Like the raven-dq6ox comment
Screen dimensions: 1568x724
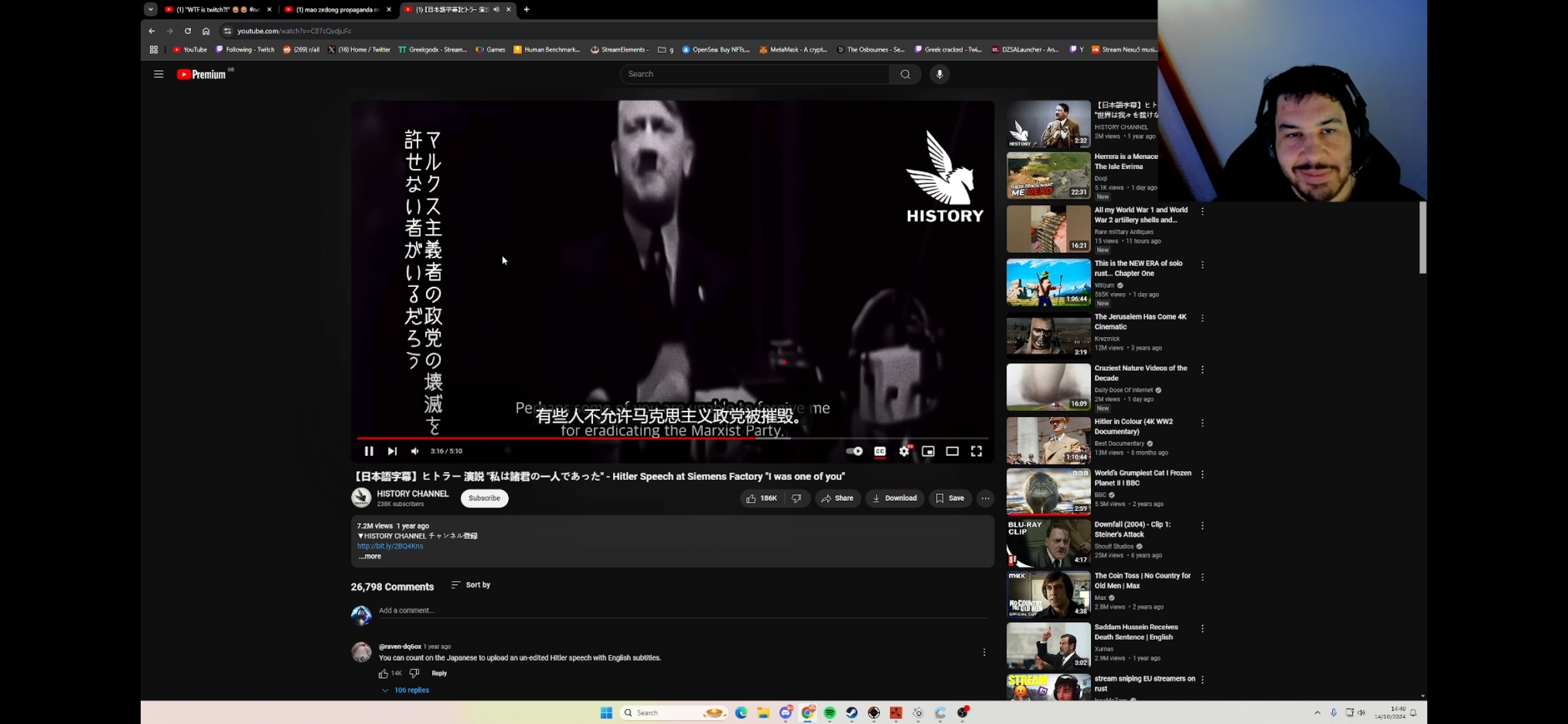pyautogui.click(x=383, y=674)
